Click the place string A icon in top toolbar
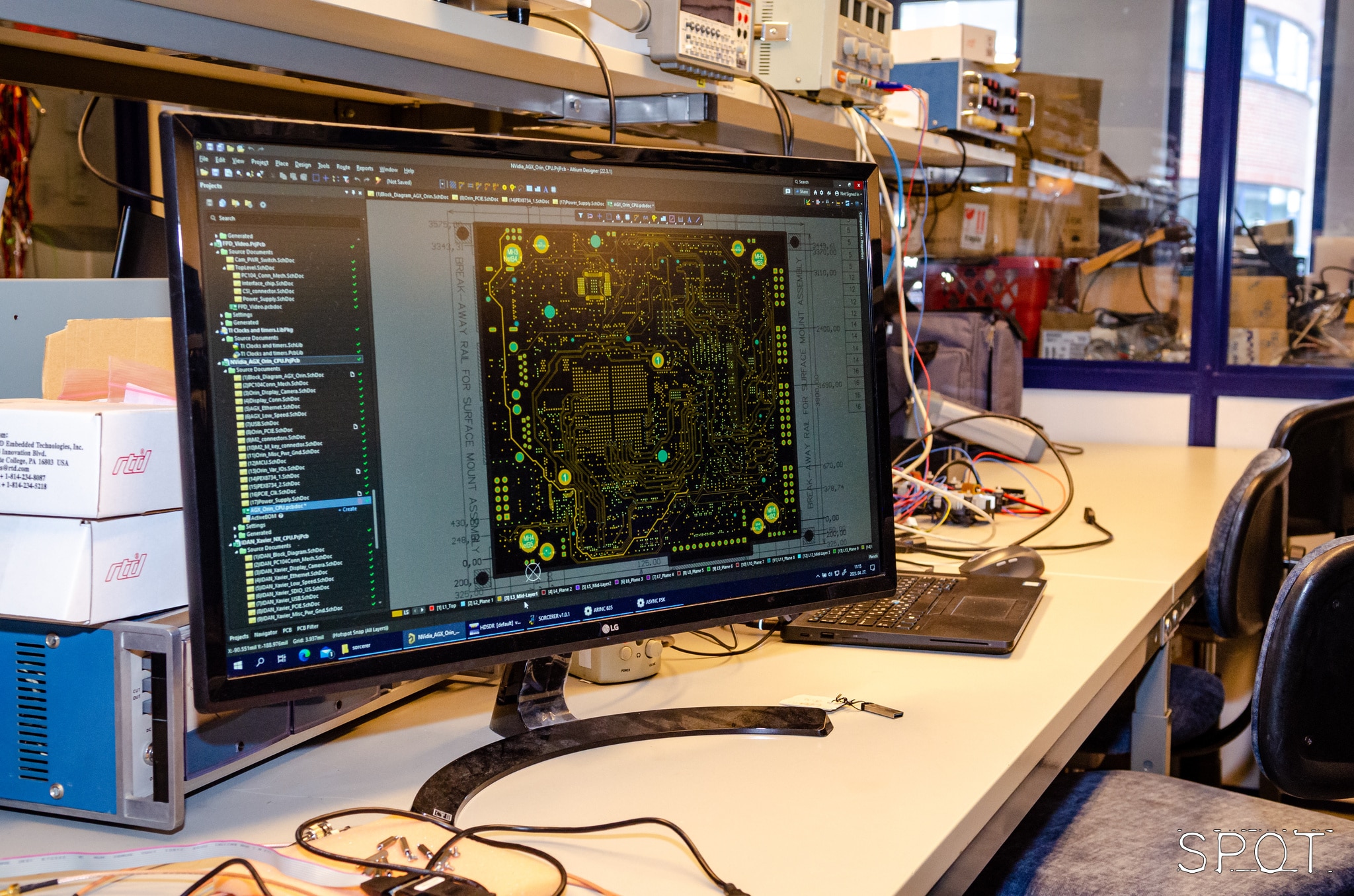1354x896 pixels. coord(545,190)
